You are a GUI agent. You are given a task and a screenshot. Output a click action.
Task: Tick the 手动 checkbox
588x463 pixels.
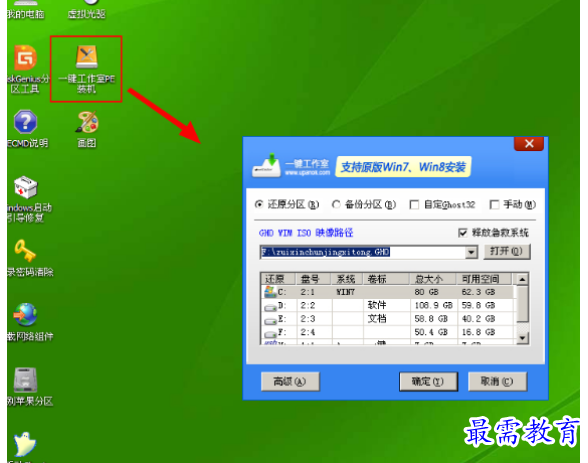494,205
